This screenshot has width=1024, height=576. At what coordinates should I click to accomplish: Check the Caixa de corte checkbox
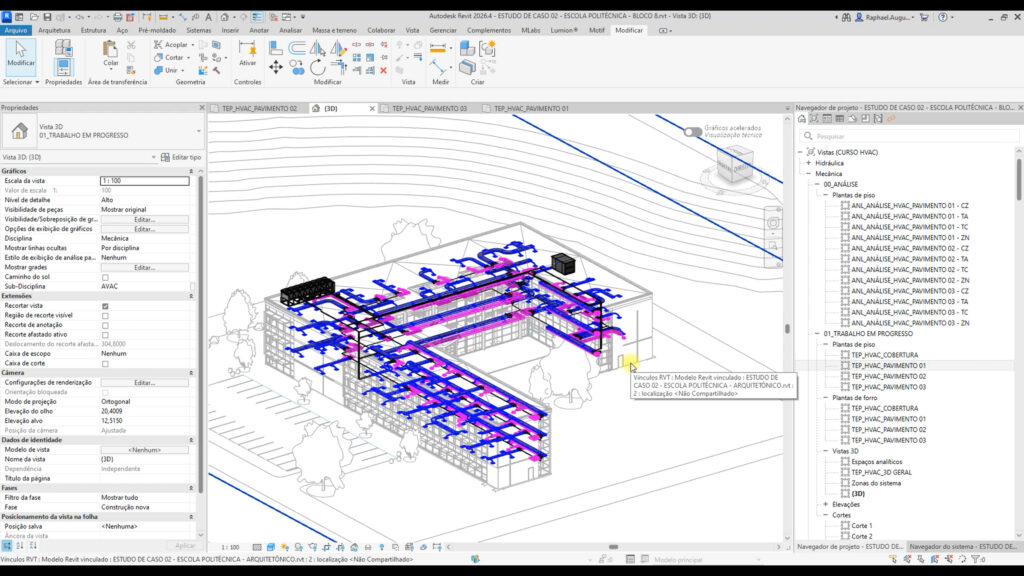pyautogui.click(x=105, y=364)
